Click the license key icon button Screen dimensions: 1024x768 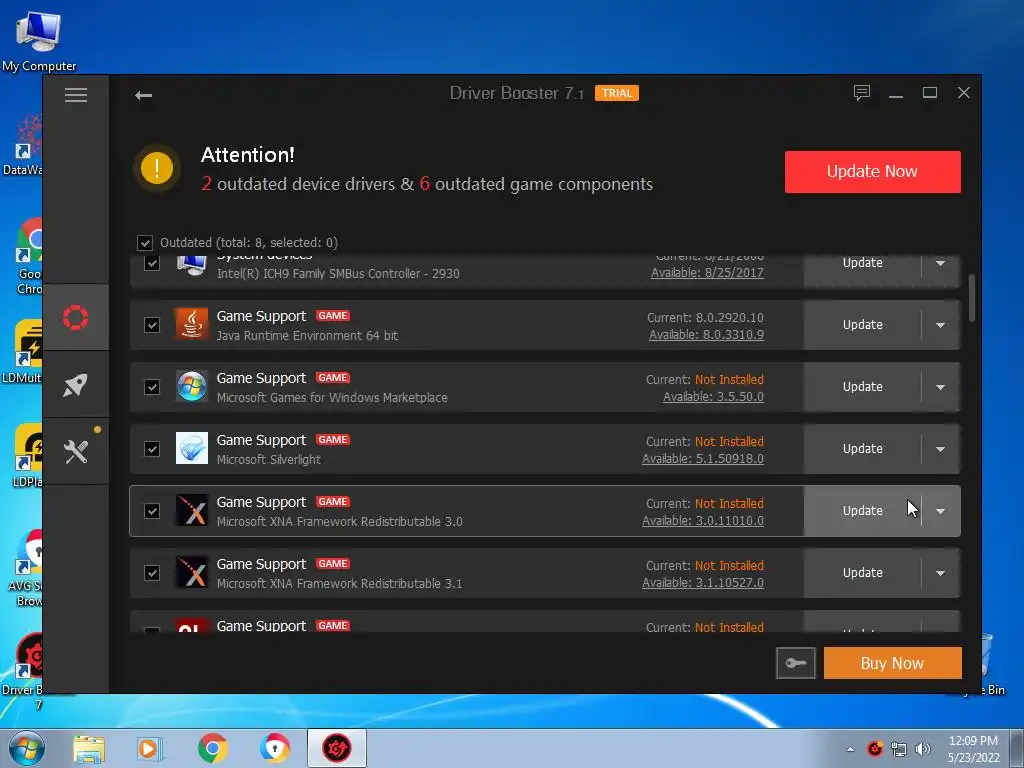(x=795, y=663)
